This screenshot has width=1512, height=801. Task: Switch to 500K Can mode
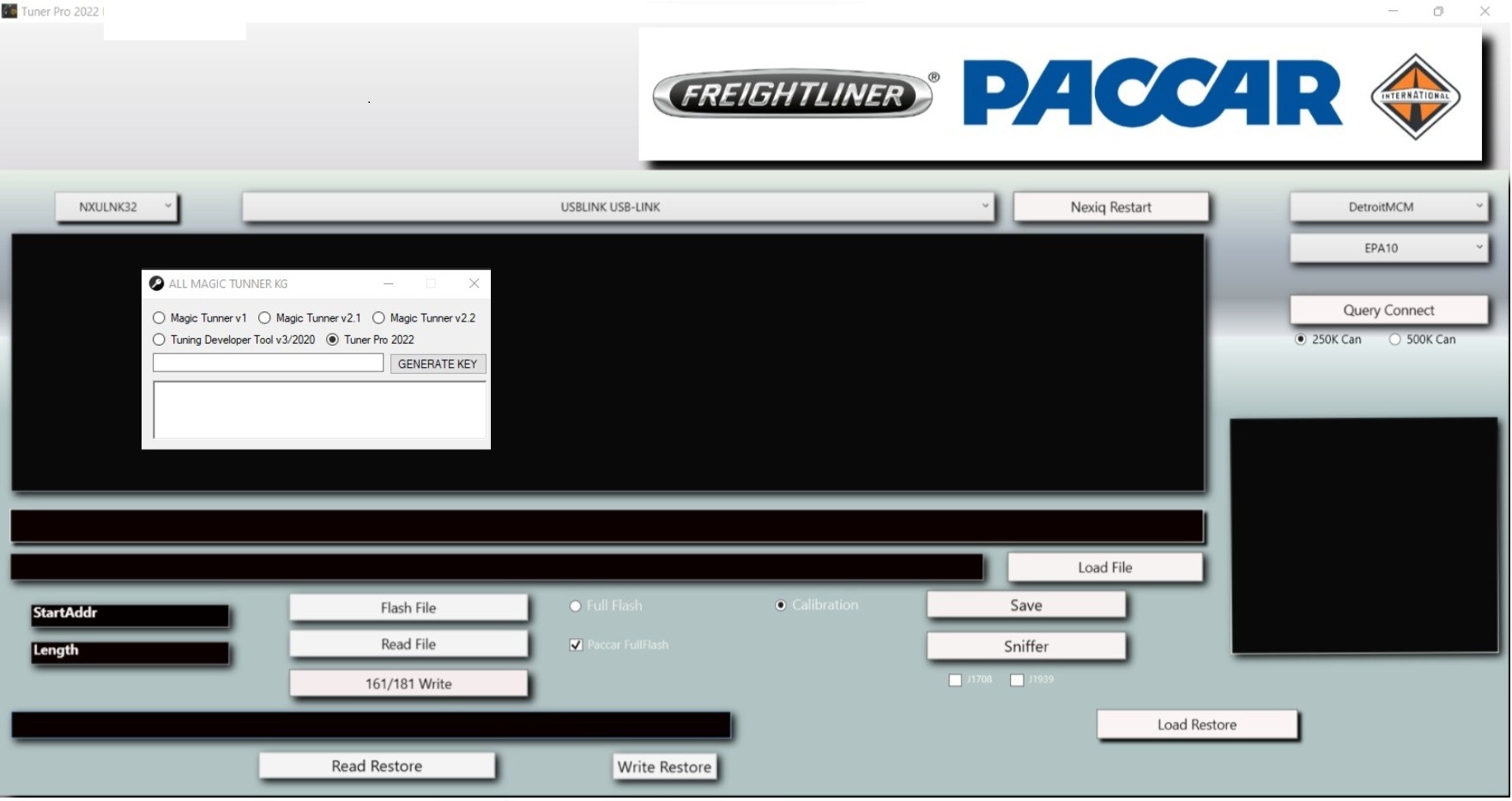pos(1394,339)
